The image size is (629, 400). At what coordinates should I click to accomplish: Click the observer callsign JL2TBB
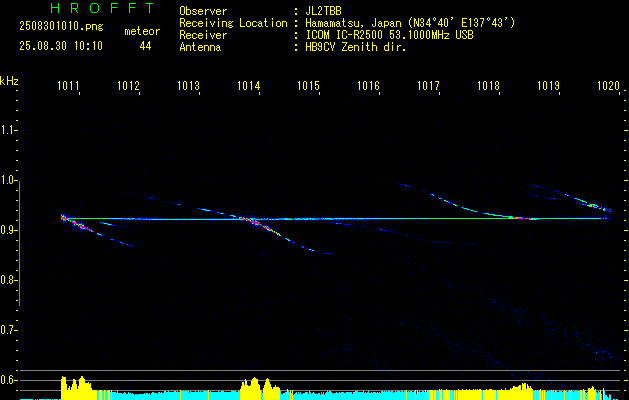pyautogui.click(x=323, y=11)
